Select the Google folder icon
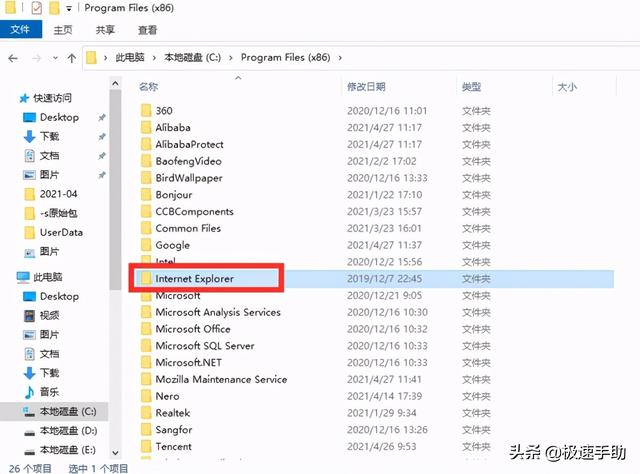Screen dimensions: 640x474 pos(146,245)
